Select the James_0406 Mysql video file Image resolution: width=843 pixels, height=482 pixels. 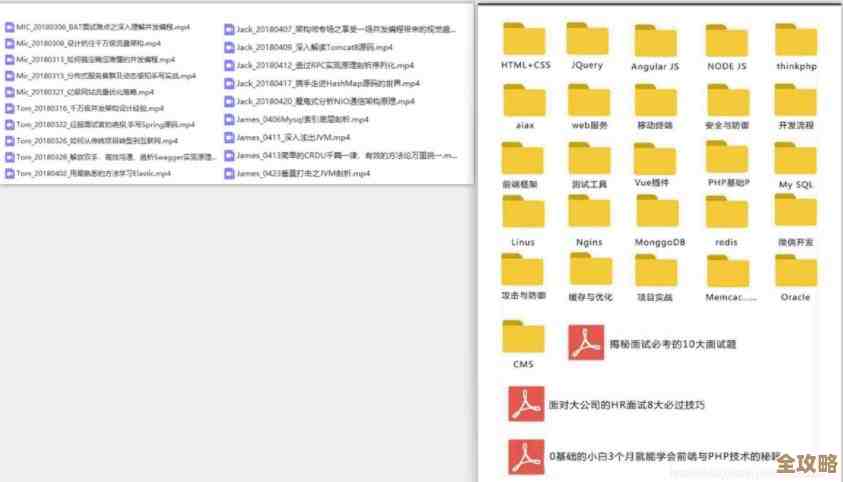click(297, 119)
